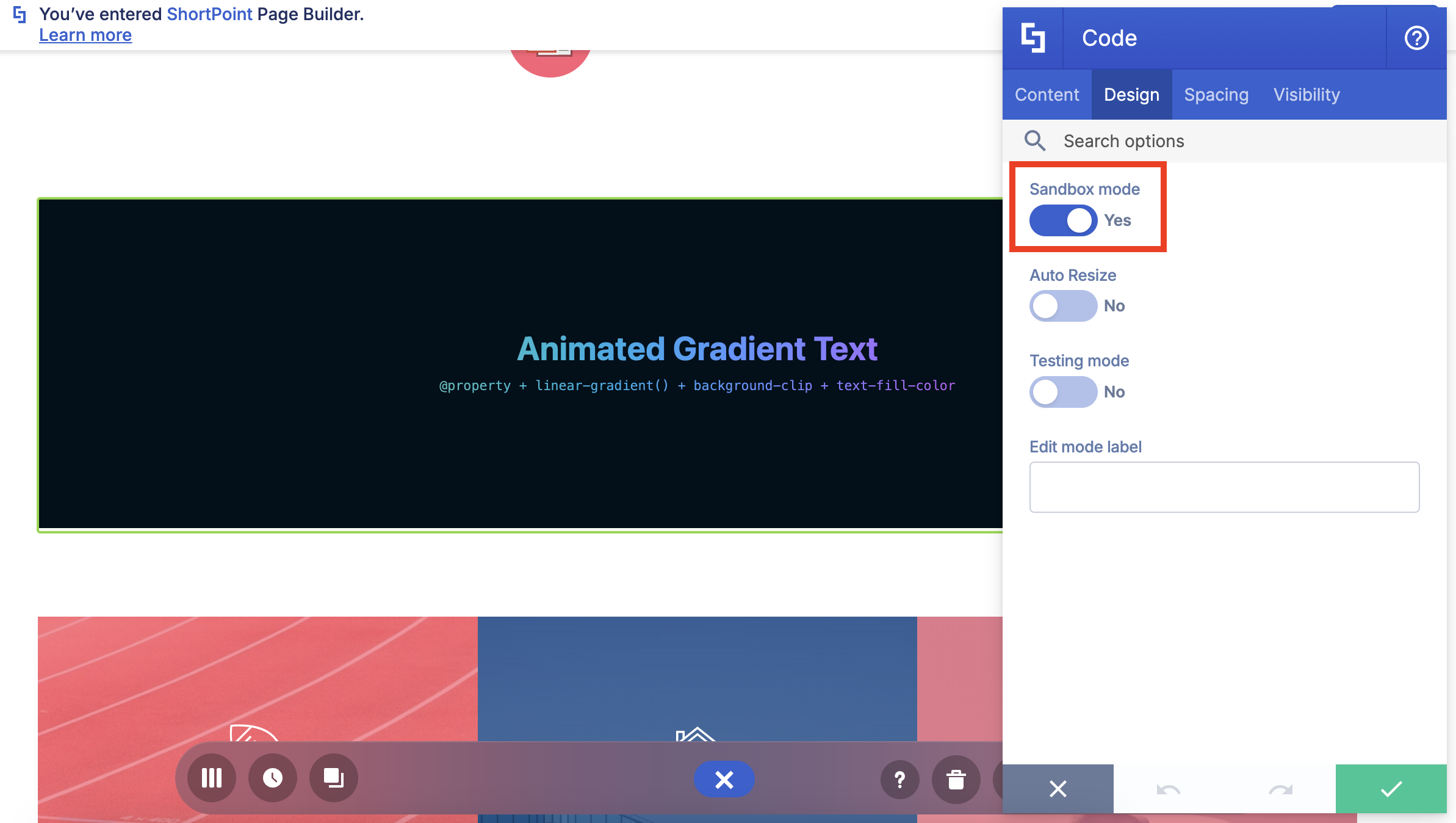The width and height of the screenshot is (1456, 823).
Task: Confirm changes with the green checkmark button
Action: [1391, 789]
